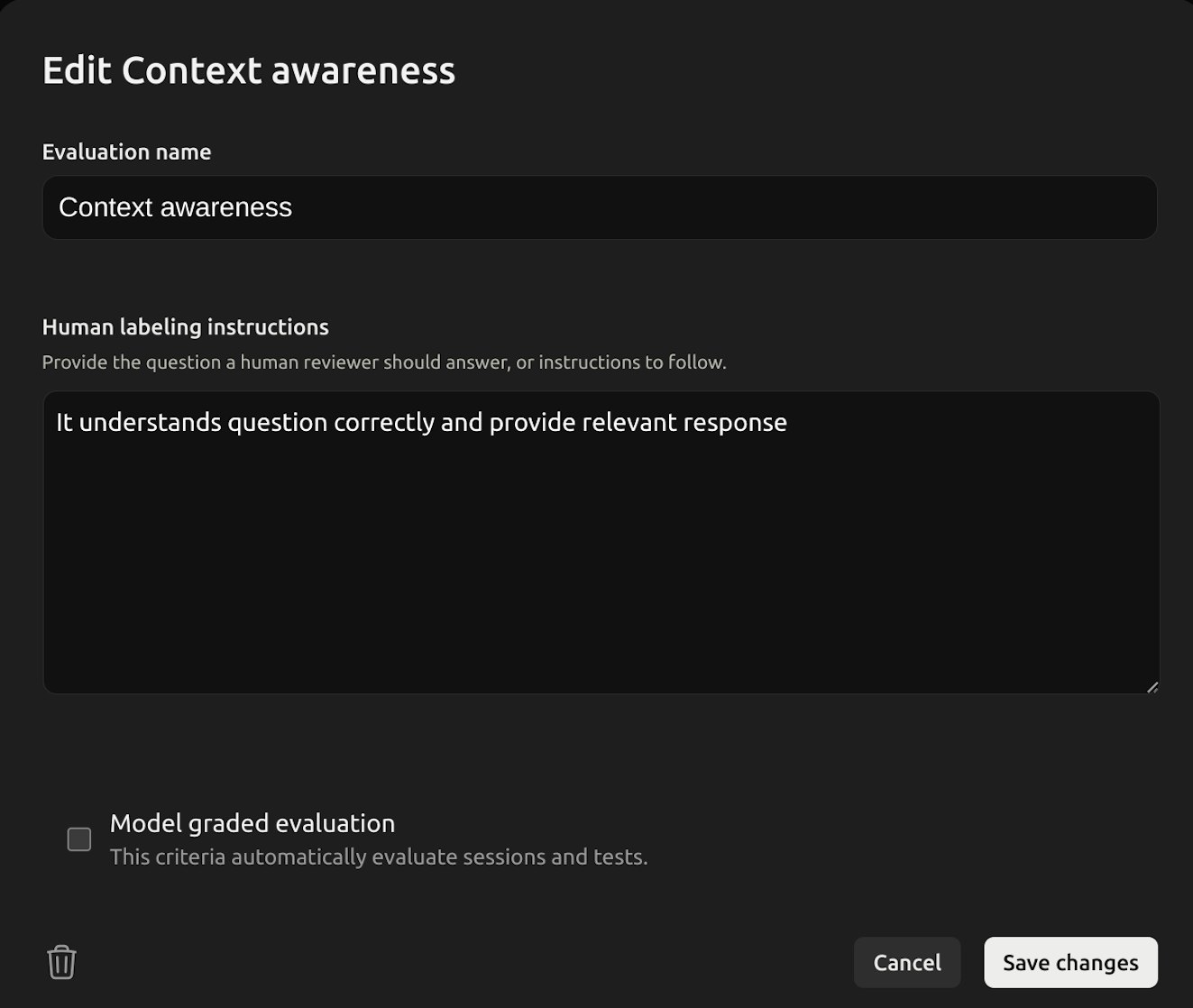
Task: Focus the Evaluation name input field
Action: [x=599, y=207]
